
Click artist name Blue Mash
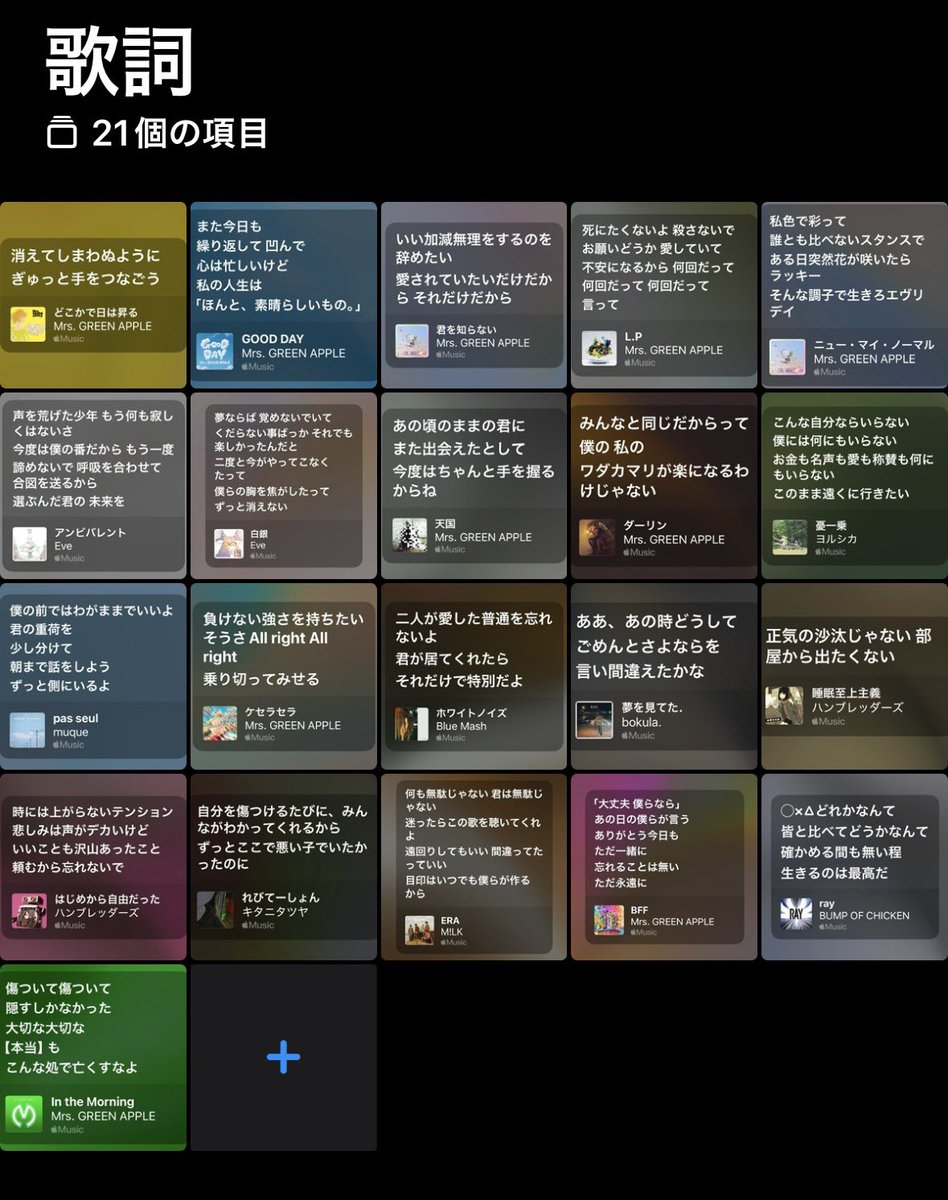coord(462,726)
